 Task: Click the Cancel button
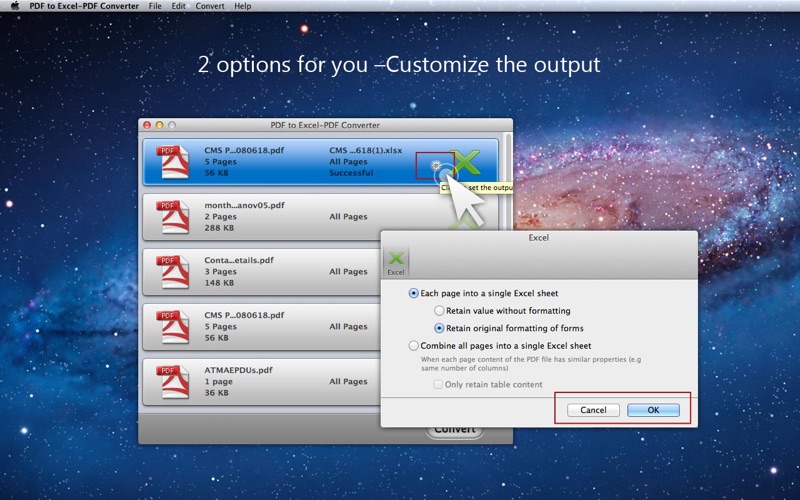click(593, 410)
